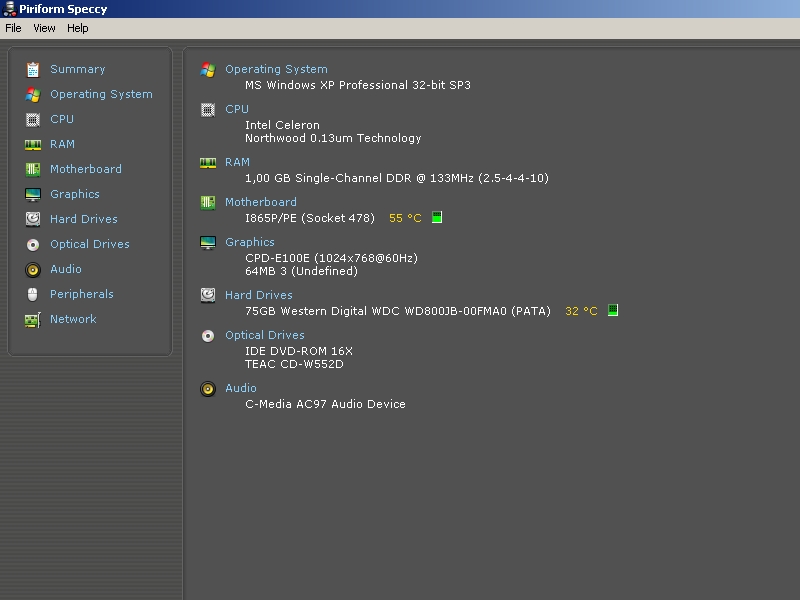This screenshot has width=800, height=600.
Task: Click Motherboard heading link in main panel
Action: point(261,202)
